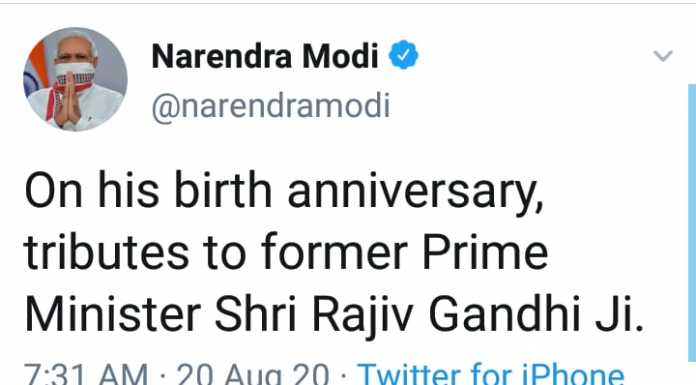Expand the tweet options chevron
Screen dimensions: 696x385
(x=663, y=56)
